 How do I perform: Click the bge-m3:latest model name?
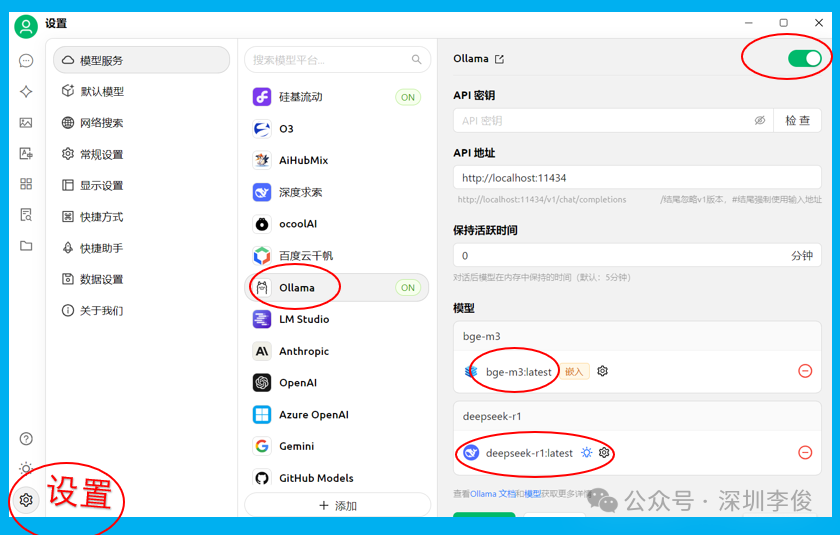[519, 372]
